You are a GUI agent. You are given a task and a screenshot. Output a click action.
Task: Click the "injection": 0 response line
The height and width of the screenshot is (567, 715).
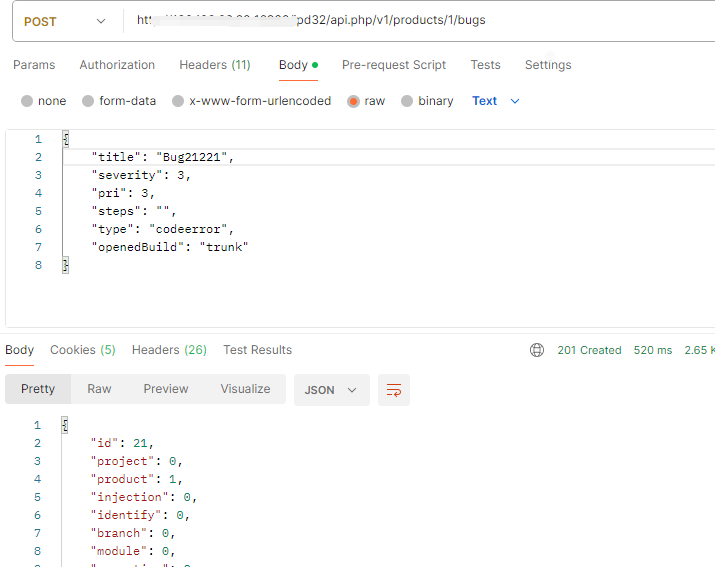(144, 498)
